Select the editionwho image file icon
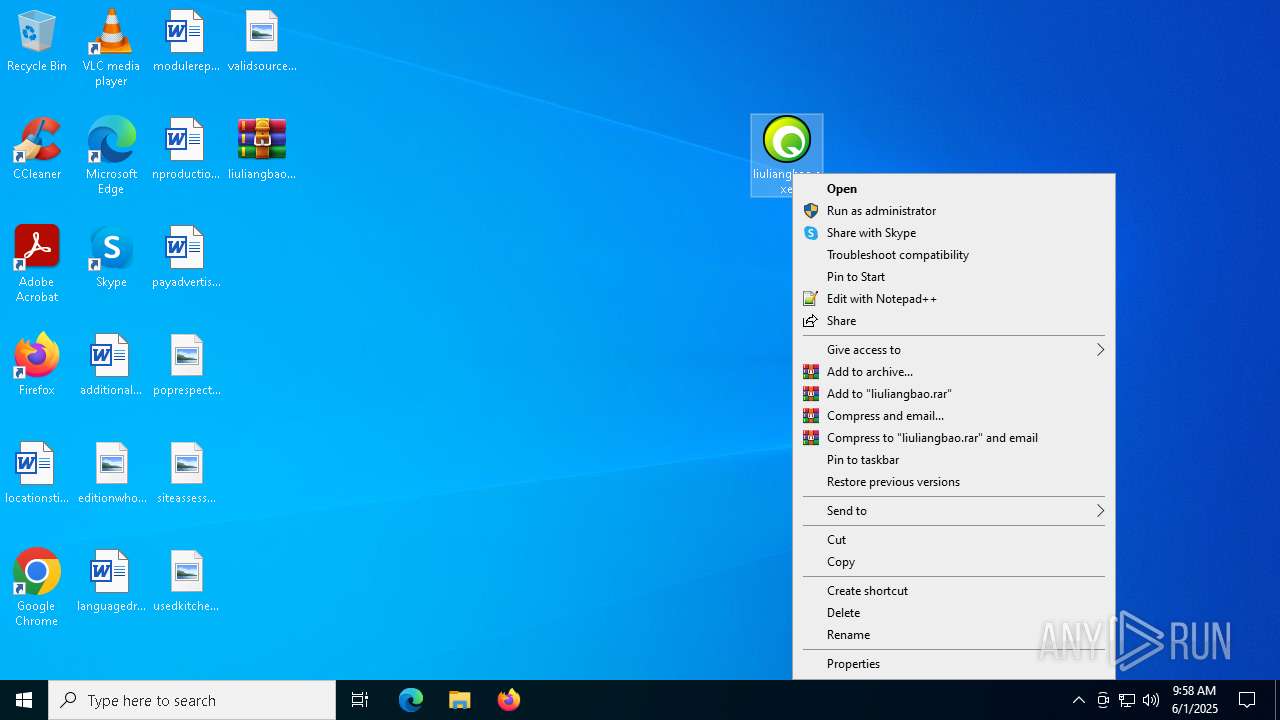 [111, 474]
